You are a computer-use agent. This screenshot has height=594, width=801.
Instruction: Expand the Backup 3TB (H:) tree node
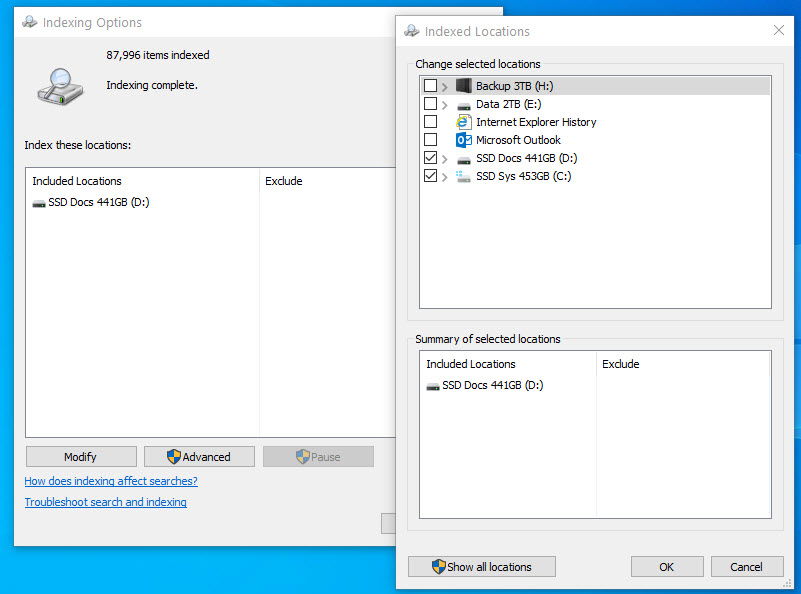[444, 86]
